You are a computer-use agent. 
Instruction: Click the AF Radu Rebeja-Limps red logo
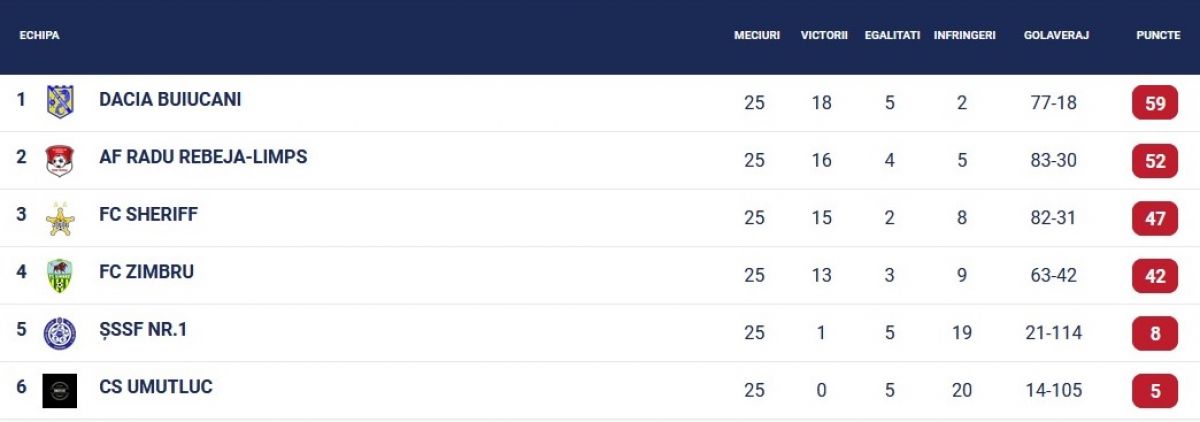click(60, 160)
